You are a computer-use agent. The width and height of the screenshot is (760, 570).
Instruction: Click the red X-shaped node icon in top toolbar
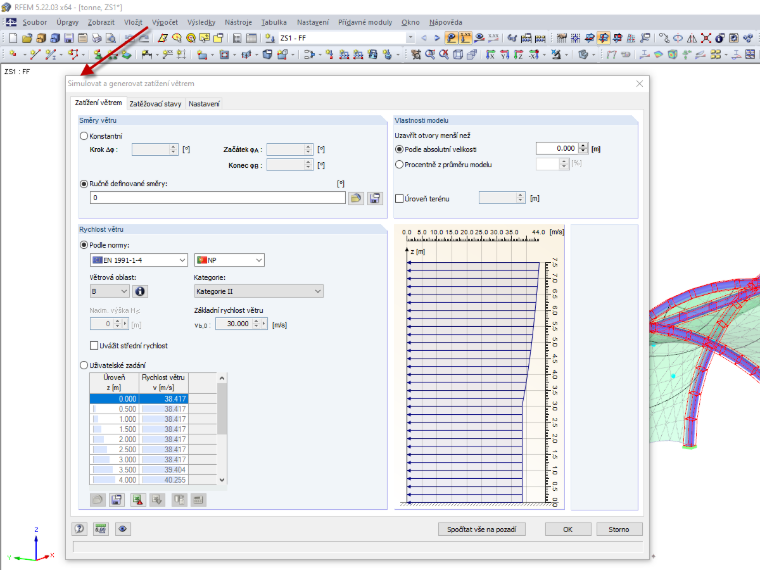pos(706,38)
